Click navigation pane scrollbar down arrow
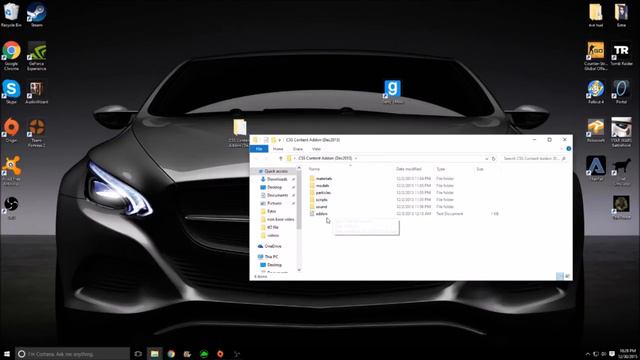Screen dimensions: 640x360 point(299,270)
